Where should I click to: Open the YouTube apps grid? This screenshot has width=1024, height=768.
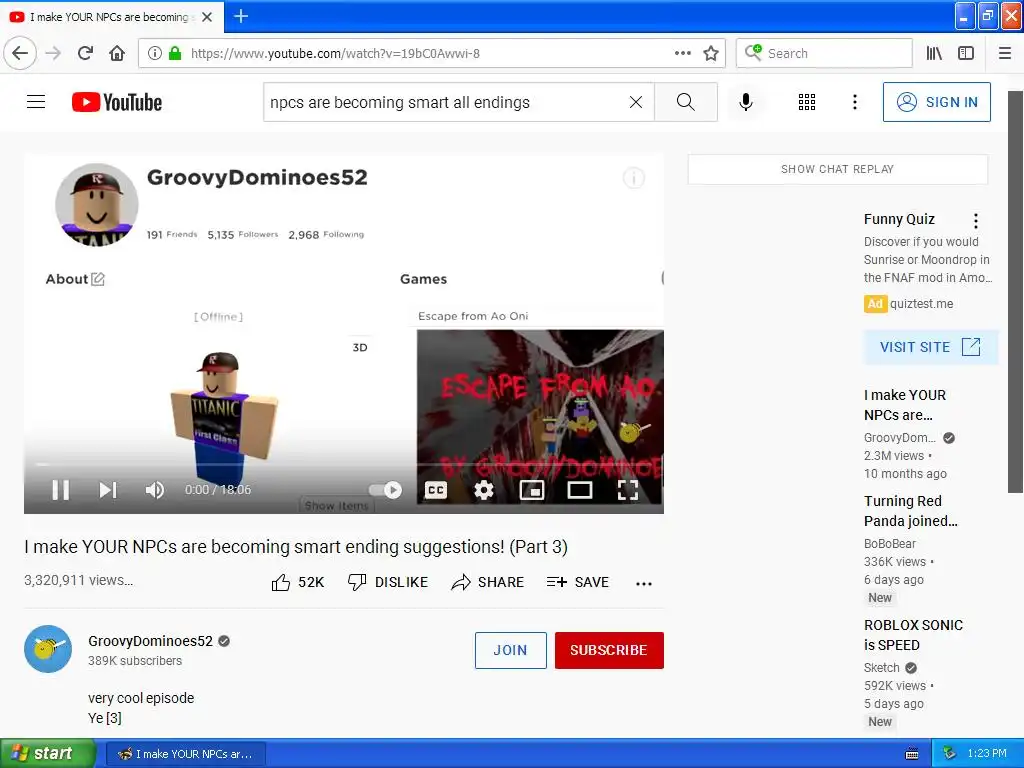807,102
